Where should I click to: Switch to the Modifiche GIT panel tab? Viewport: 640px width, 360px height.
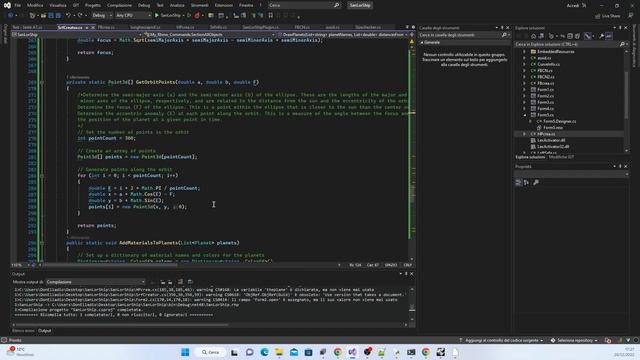click(x=561, y=157)
